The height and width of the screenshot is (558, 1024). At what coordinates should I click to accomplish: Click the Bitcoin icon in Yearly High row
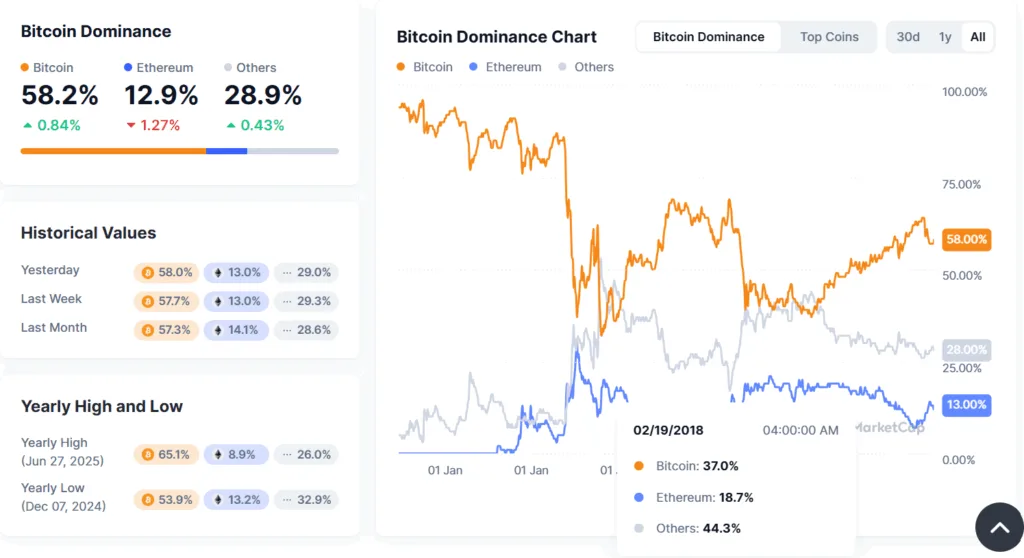148,454
